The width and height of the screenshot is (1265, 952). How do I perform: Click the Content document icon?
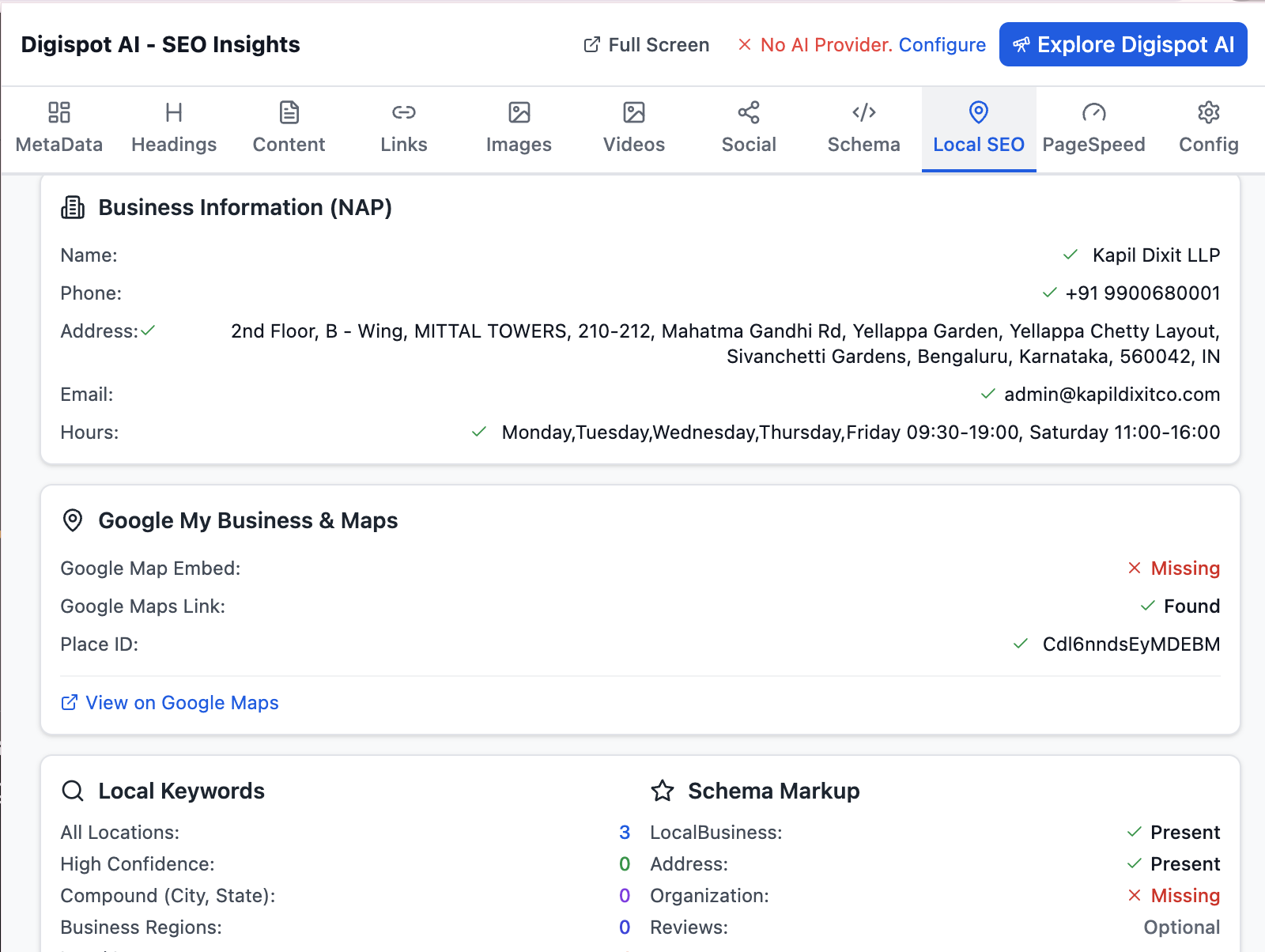coord(289,112)
